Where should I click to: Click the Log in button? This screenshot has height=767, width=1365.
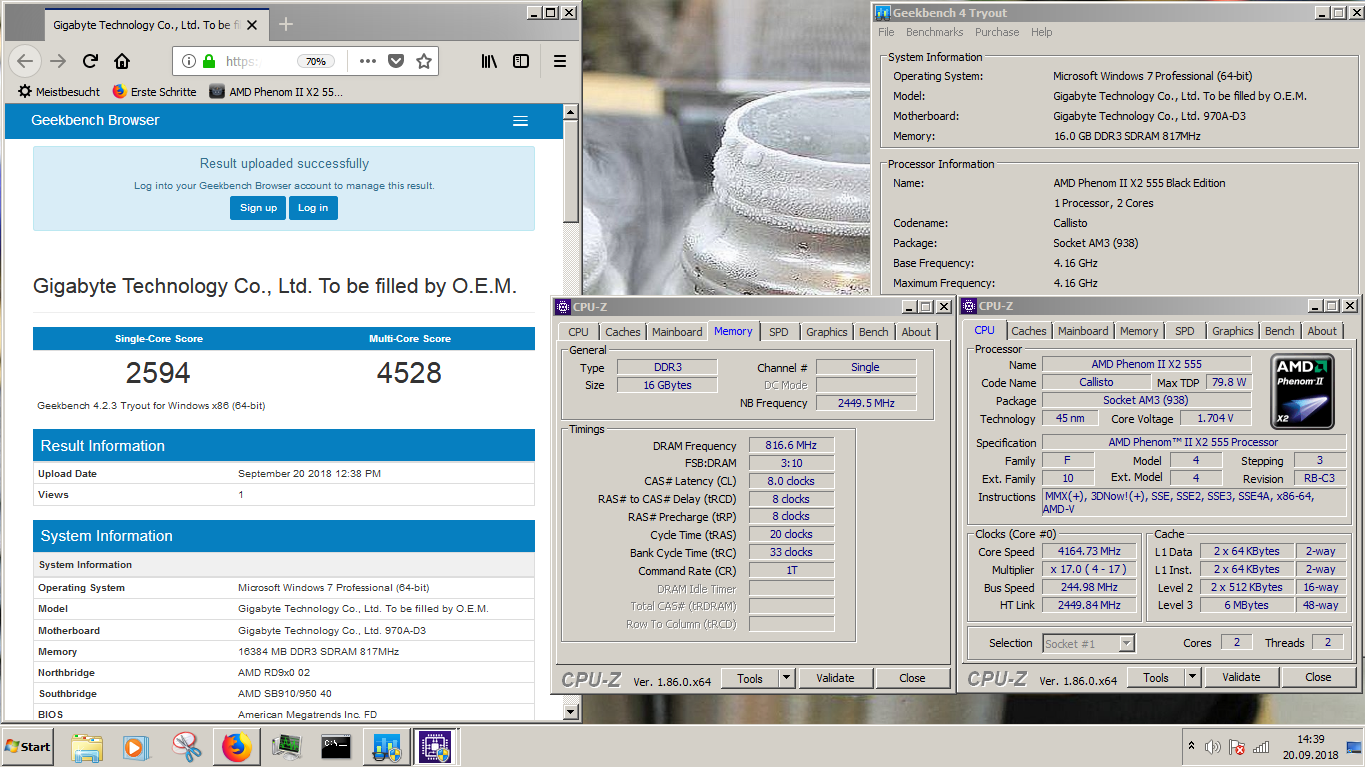[x=313, y=207]
